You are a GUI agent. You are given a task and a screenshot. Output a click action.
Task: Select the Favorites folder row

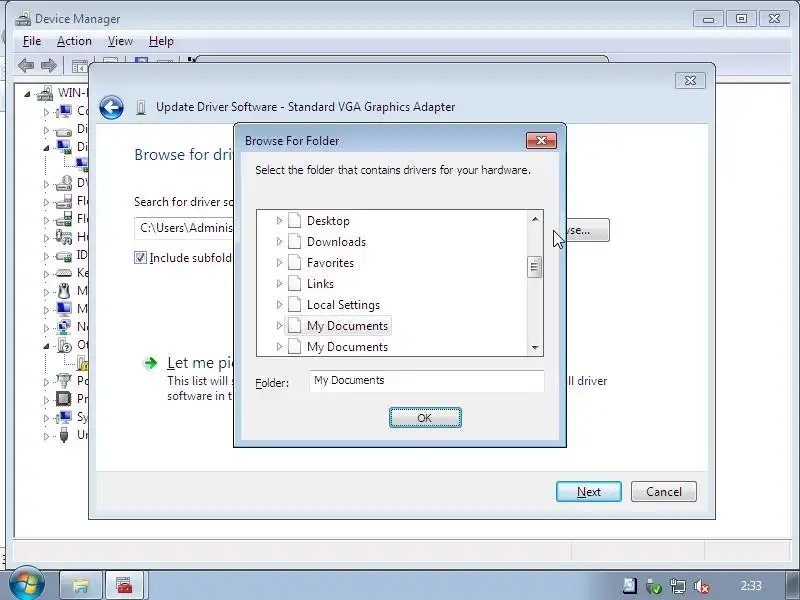tap(321, 262)
